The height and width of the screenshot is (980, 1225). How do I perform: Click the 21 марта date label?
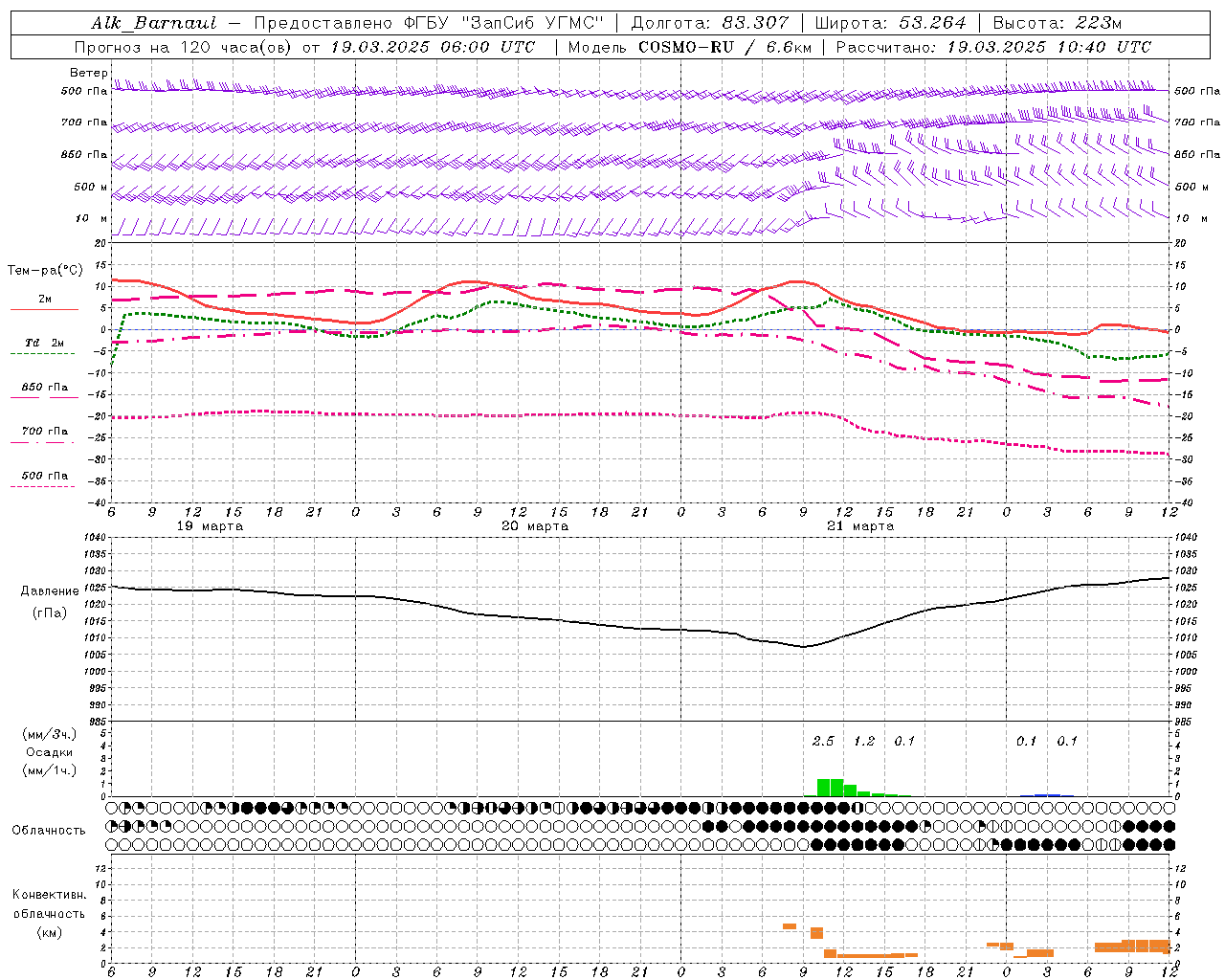pyautogui.click(x=860, y=526)
